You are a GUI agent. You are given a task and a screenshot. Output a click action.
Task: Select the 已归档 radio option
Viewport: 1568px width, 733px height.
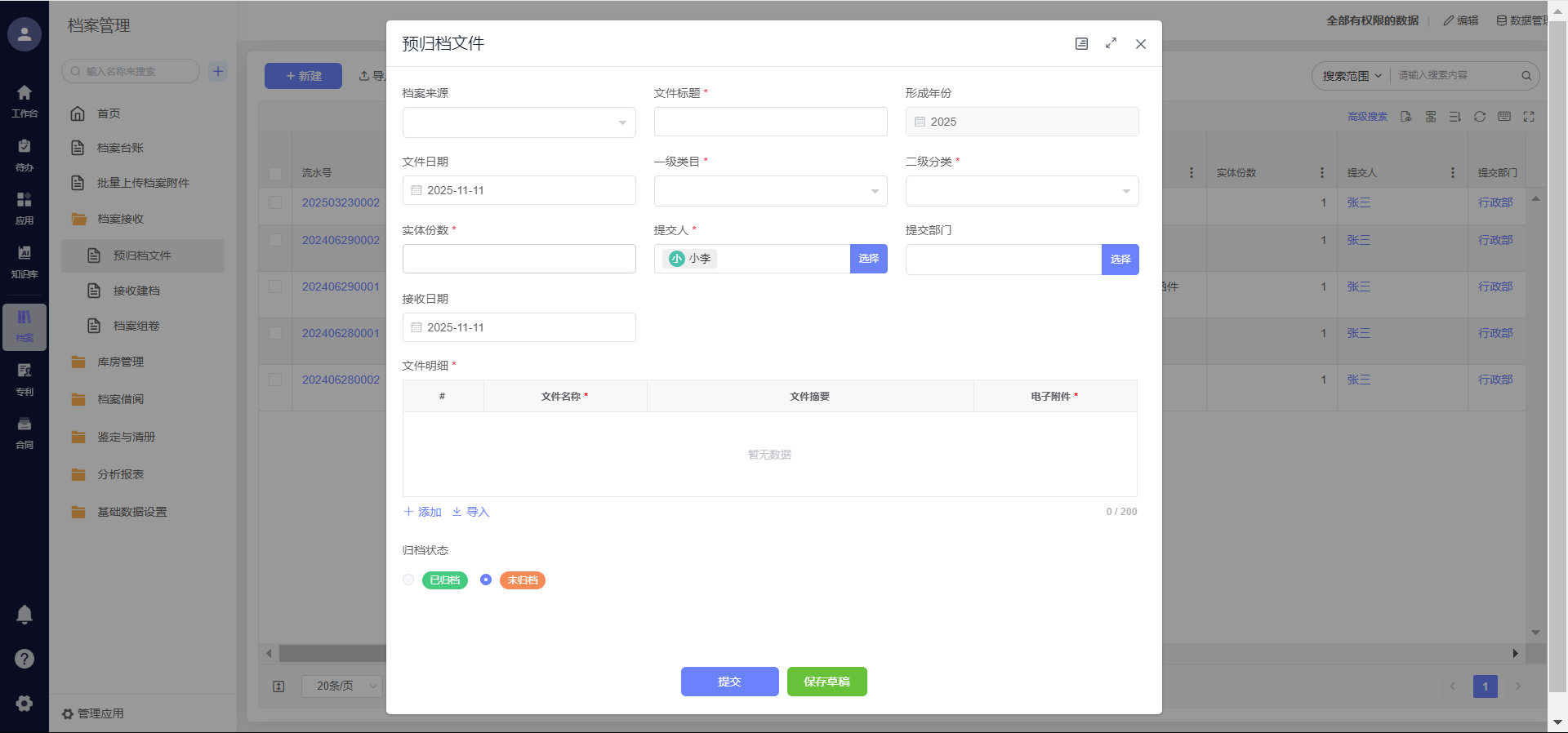pos(408,580)
